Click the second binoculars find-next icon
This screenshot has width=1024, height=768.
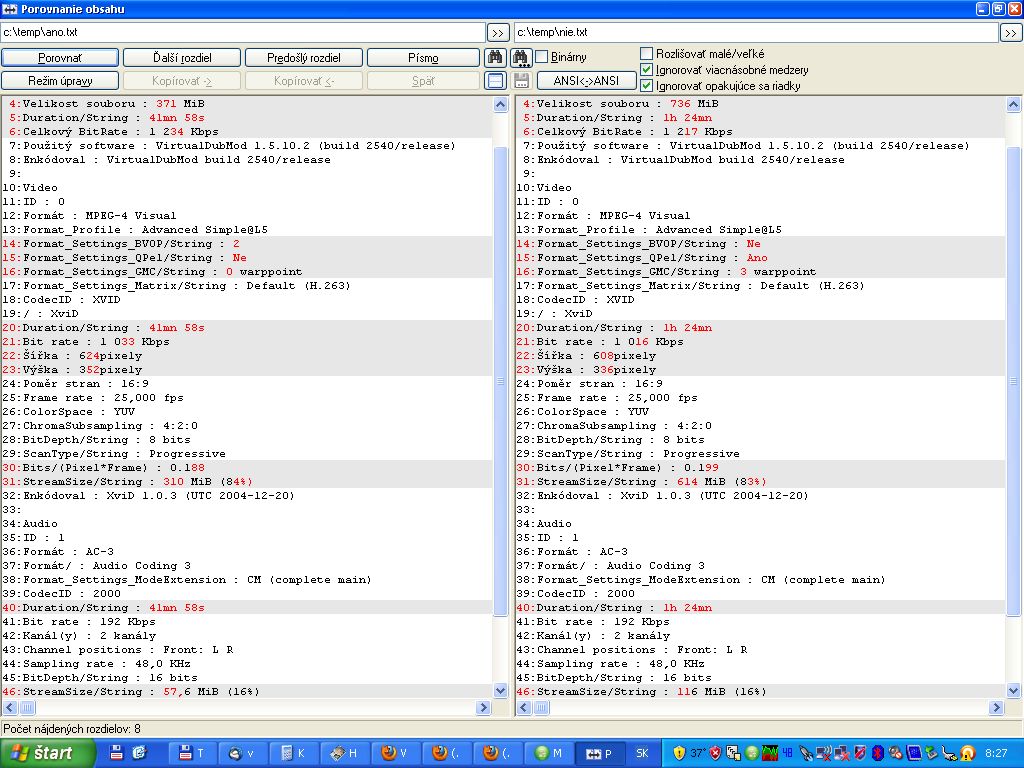pyautogui.click(x=521, y=58)
